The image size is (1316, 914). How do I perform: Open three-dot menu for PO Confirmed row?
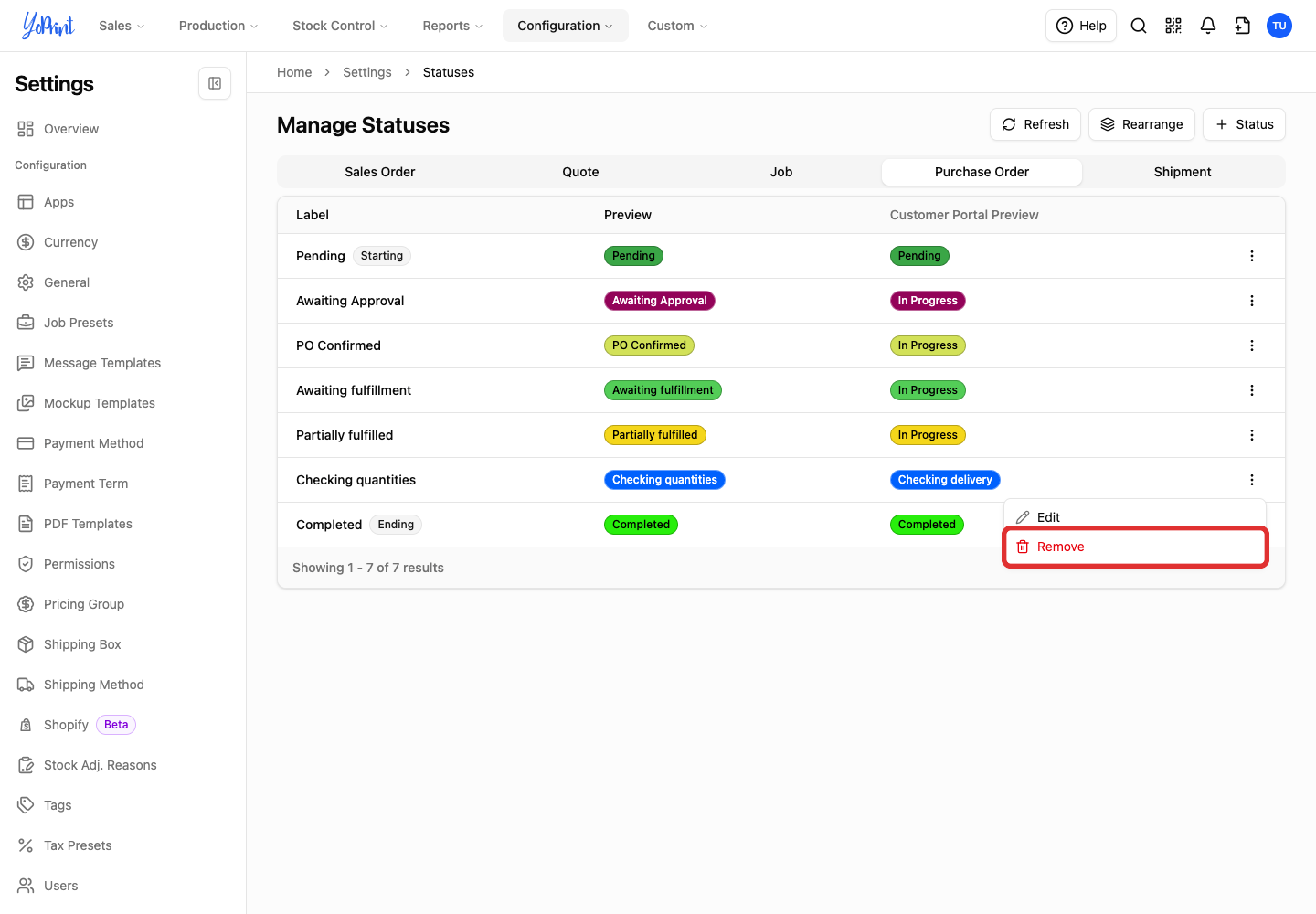pyautogui.click(x=1252, y=345)
